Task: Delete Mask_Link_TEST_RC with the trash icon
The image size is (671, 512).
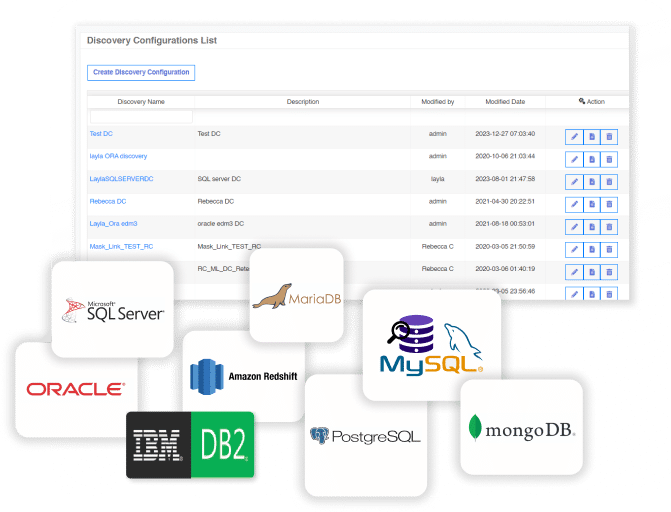Action: coord(609,250)
